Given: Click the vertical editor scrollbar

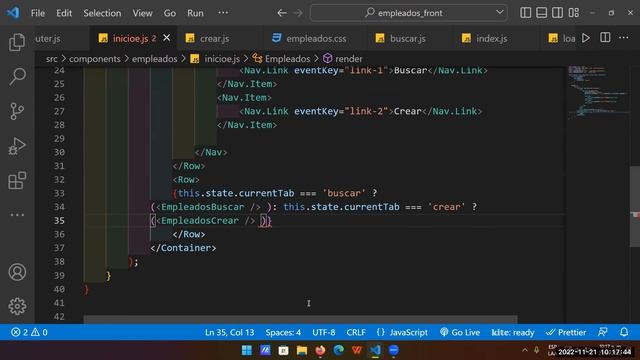Looking at the screenshot, I should click(x=635, y=207).
